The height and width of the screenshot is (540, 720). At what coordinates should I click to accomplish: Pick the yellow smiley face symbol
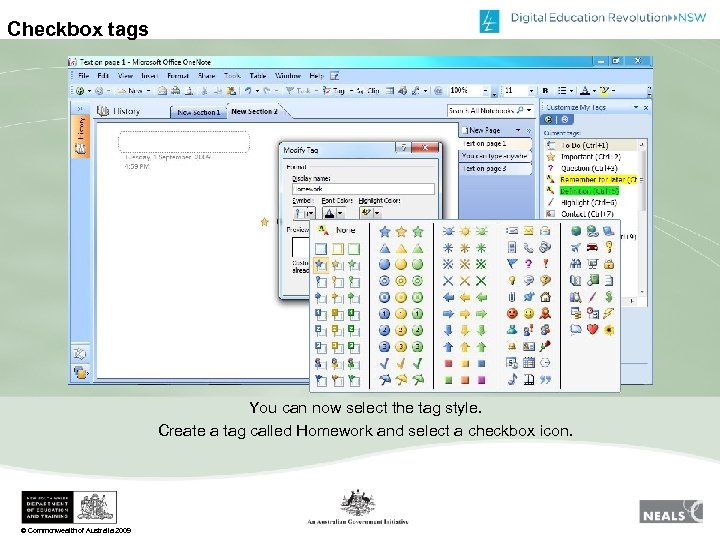coord(529,314)
